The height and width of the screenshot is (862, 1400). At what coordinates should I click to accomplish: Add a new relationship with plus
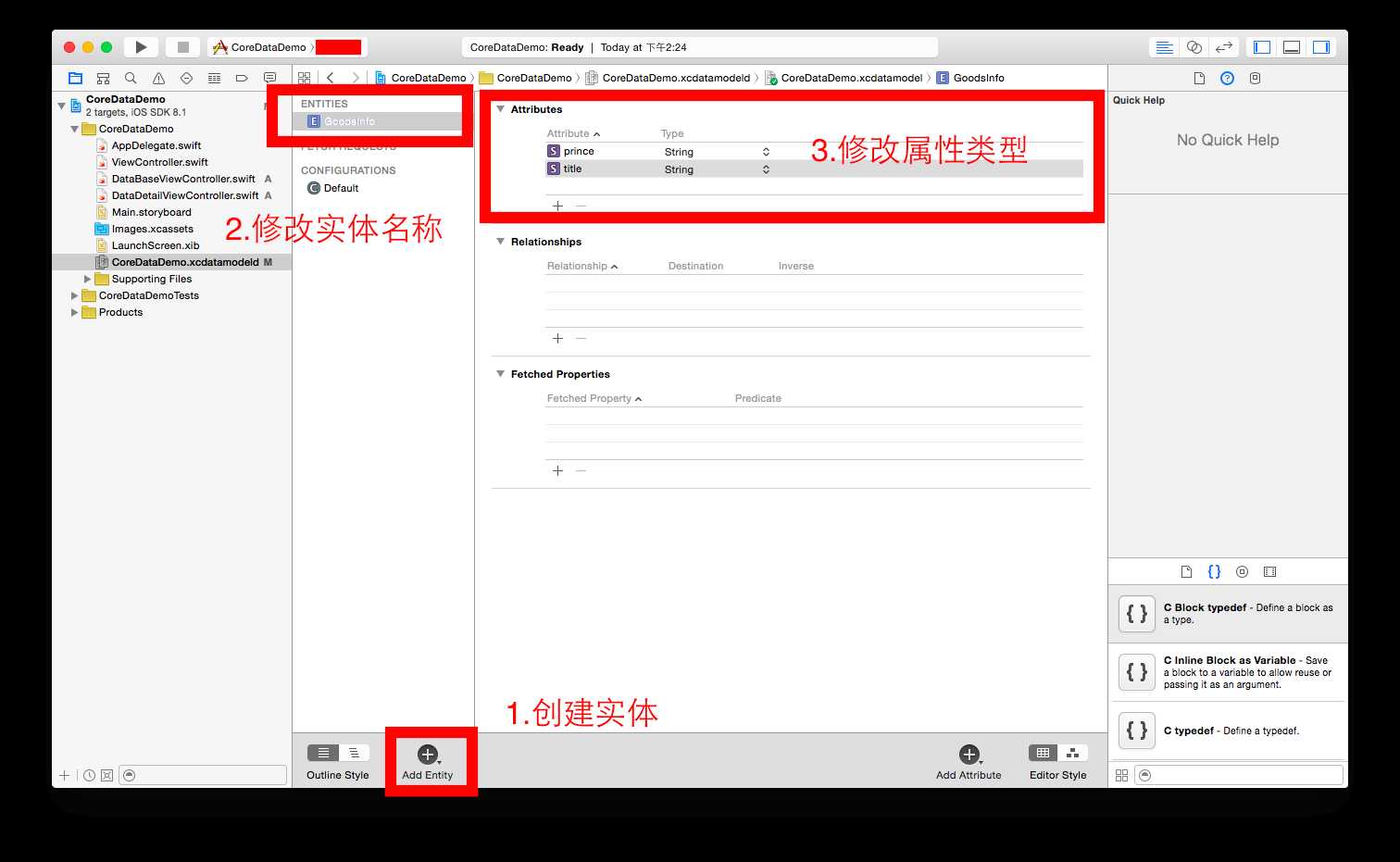coord(557,338)
